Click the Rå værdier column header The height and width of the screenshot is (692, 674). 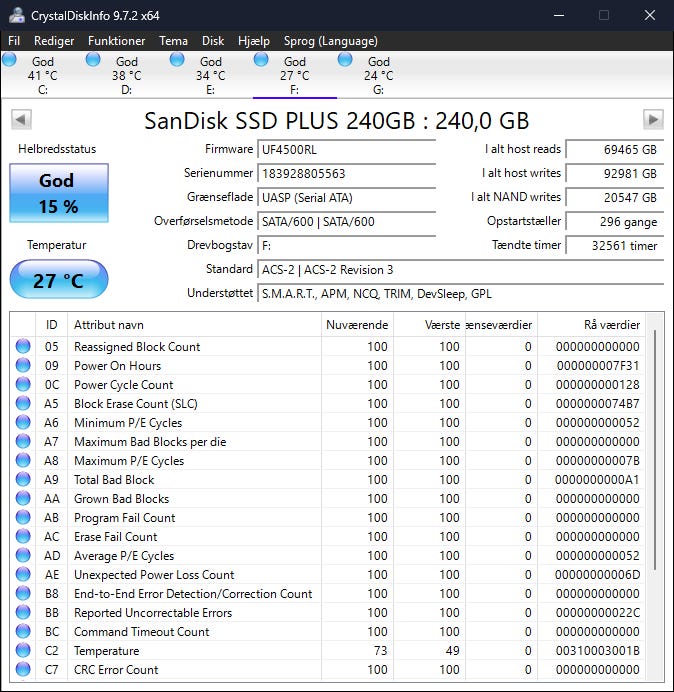(x=610, y=325)
